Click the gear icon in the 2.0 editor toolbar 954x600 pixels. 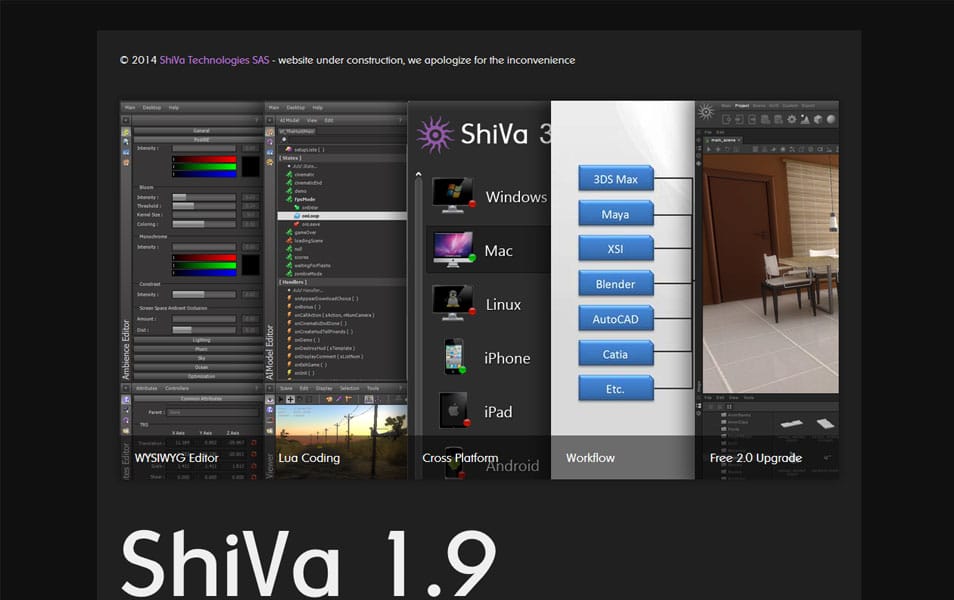point(792,119)
